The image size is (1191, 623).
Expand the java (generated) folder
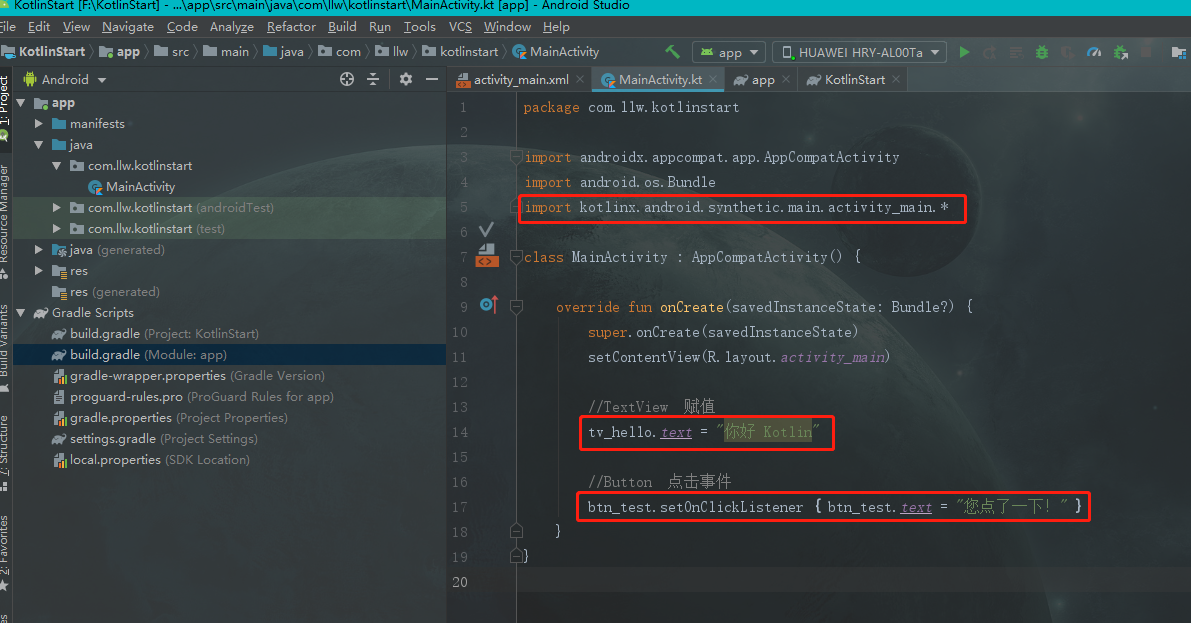(39, 249)
